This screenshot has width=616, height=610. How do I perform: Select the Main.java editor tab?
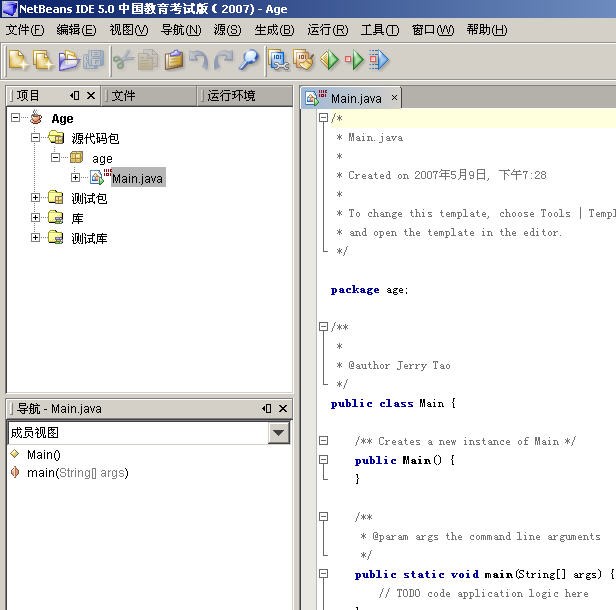[x=351, y=98]
